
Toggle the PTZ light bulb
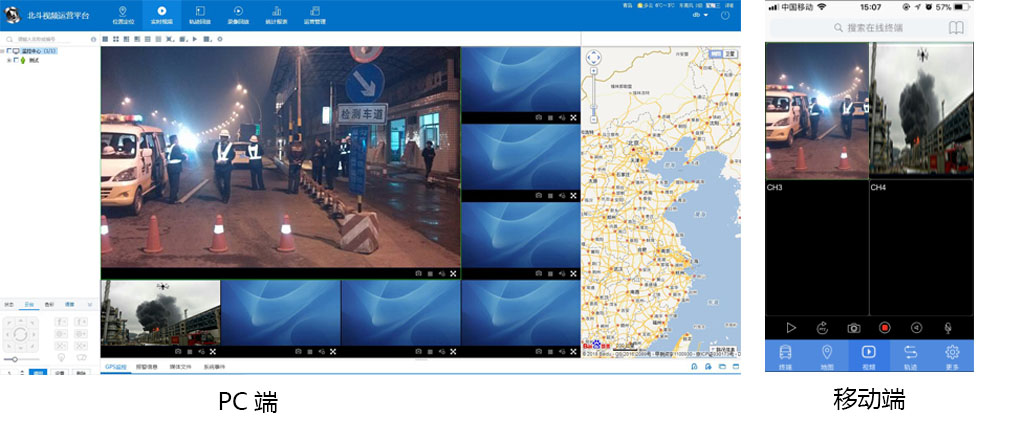pyautogui.click(x=61, y=357)
